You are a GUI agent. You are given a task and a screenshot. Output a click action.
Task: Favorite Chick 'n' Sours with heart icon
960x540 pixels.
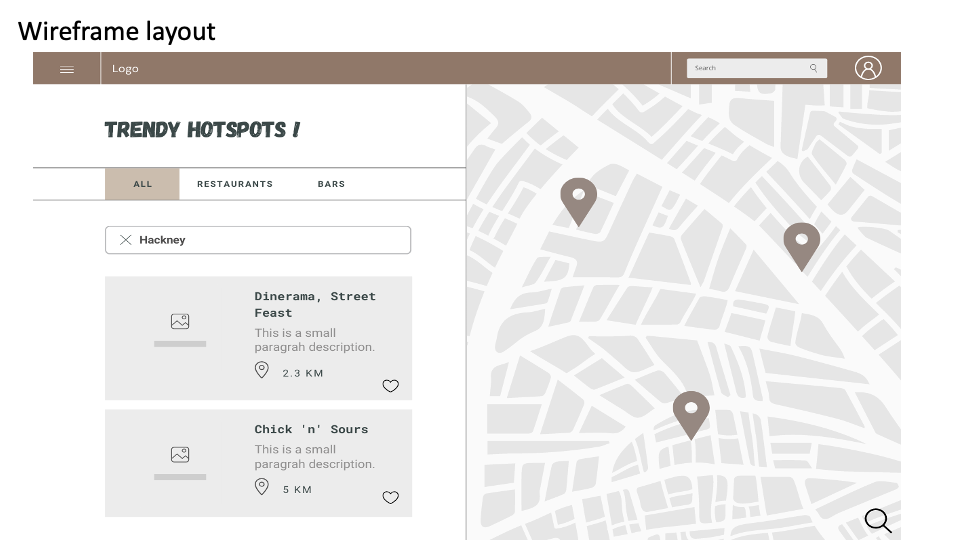tap(391, 497)
